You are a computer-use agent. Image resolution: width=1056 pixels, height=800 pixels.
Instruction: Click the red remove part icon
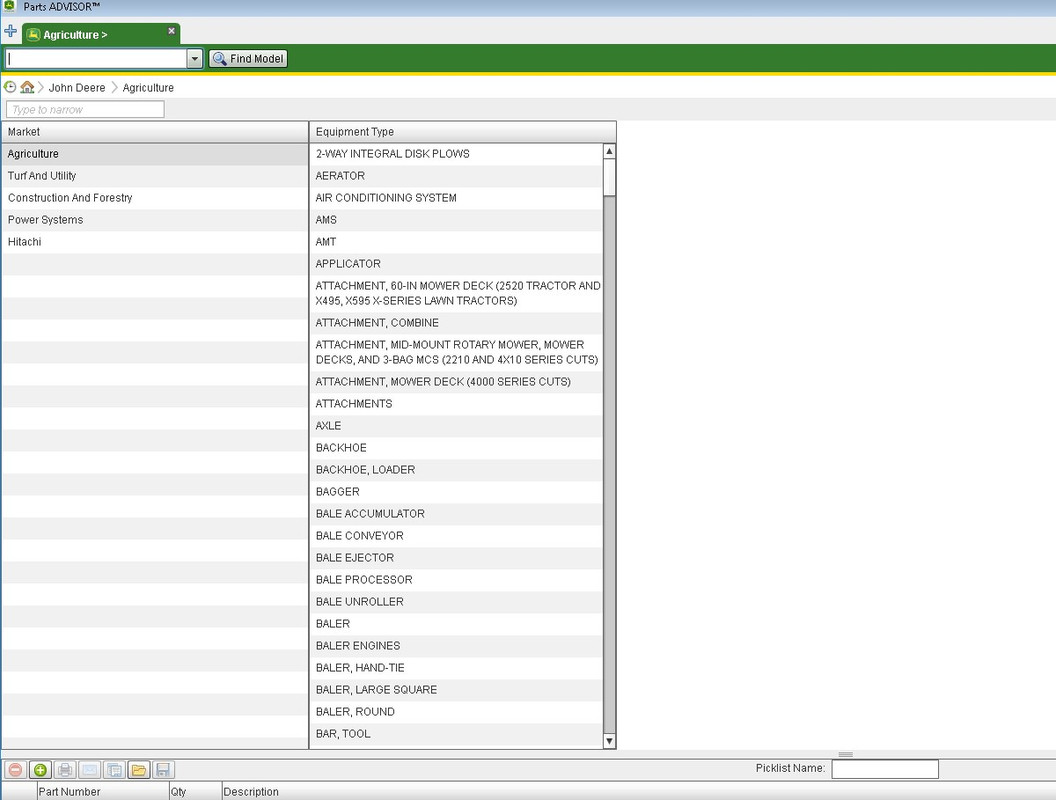pos(15,770)
